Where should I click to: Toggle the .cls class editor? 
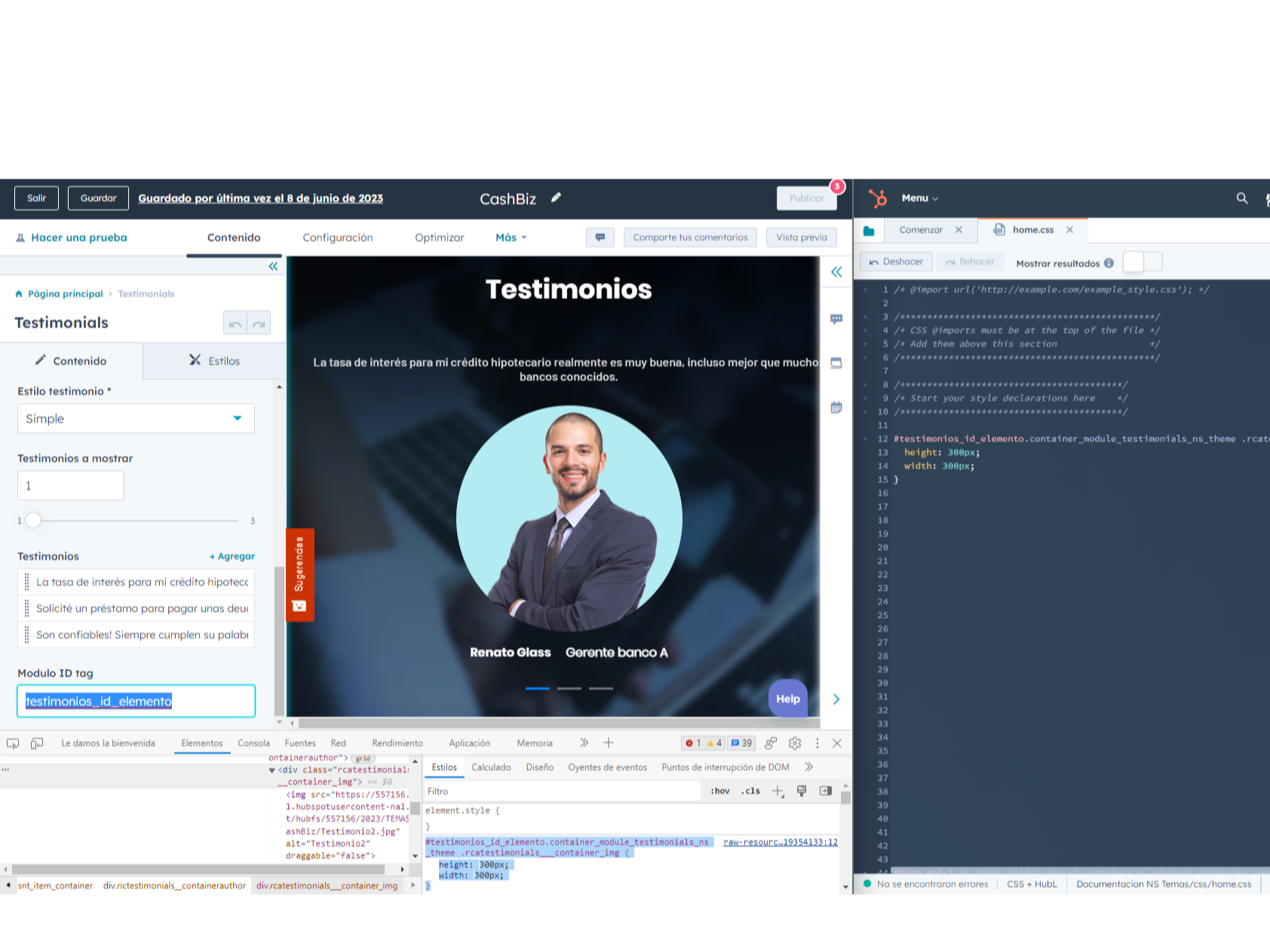point(750,791)
